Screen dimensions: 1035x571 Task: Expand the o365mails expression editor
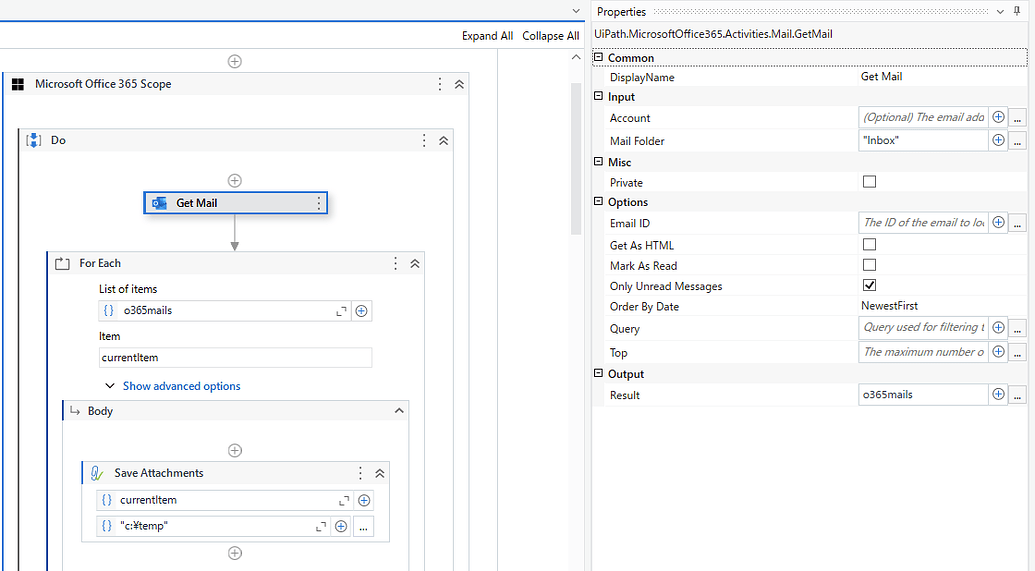[x=341, y=311]
